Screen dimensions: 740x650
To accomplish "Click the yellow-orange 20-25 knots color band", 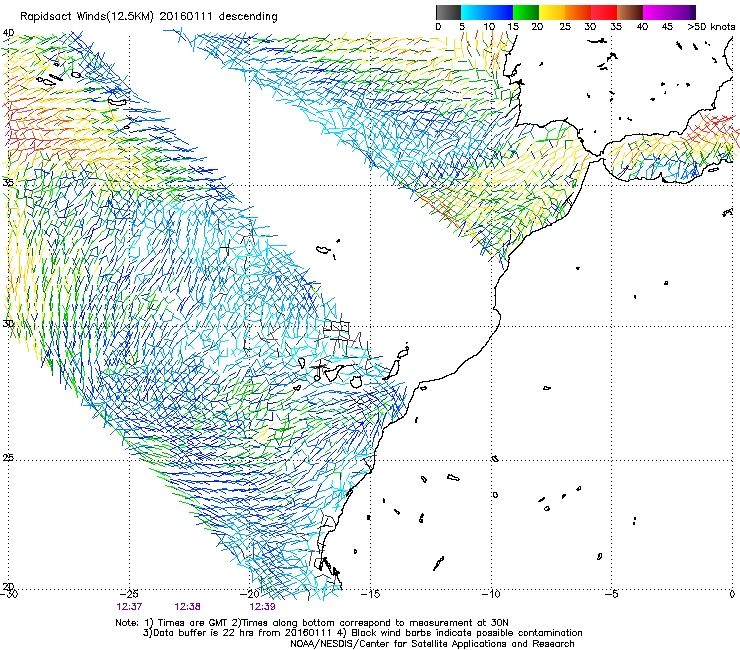I will coord(552,12).
